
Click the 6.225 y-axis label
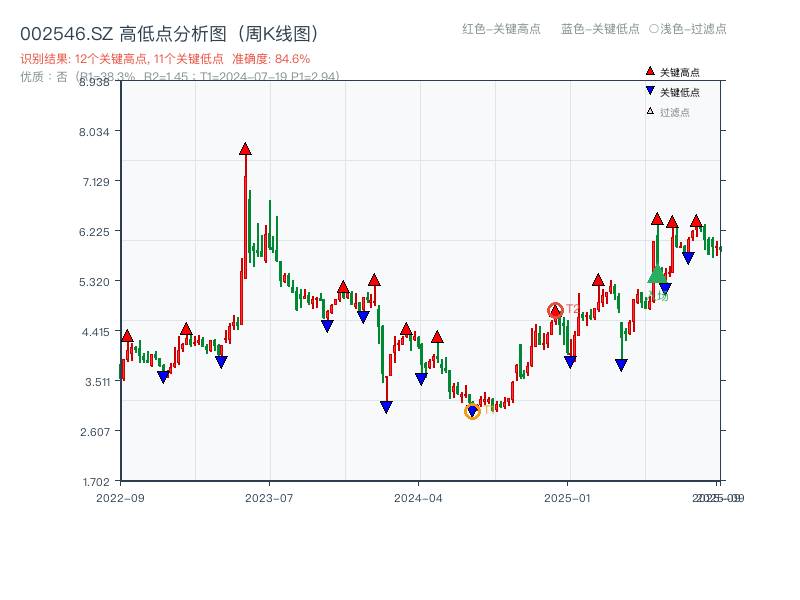[x=94, y=232]
